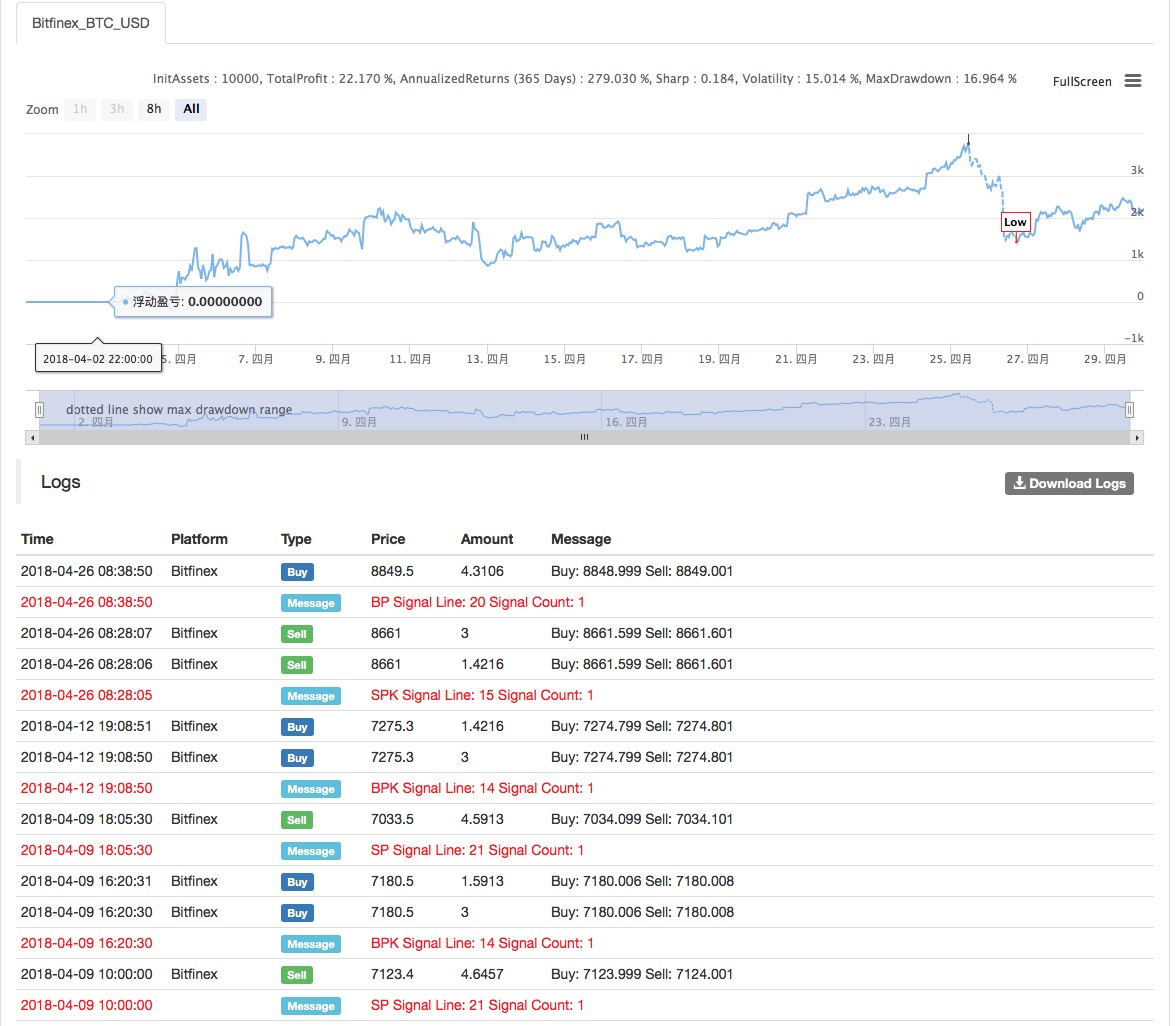Screen dimensions: 1176x1026
Task: Click message Buy: 7034.099 Sell: 7034.101
Action: pos(642,819)
